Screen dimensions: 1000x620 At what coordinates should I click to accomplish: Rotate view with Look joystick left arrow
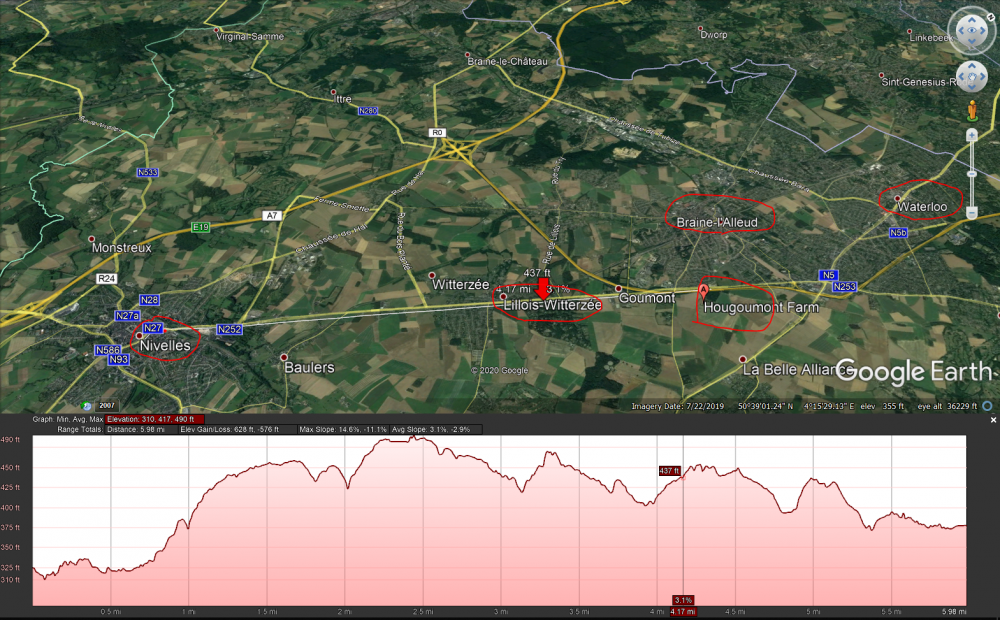click(960, 31)
